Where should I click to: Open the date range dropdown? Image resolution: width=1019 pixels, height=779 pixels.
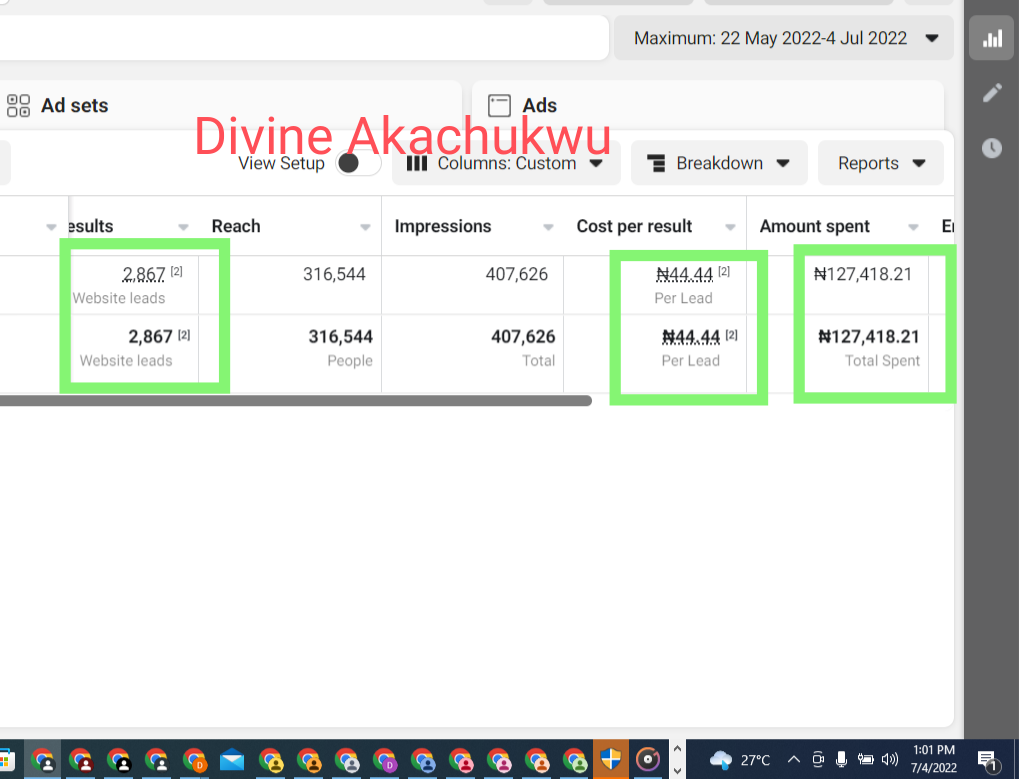785,39
